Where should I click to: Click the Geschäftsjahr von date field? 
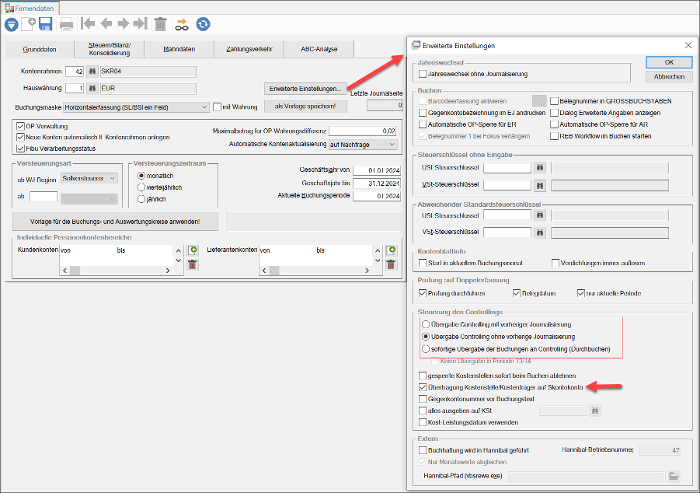tap(377, 171)
